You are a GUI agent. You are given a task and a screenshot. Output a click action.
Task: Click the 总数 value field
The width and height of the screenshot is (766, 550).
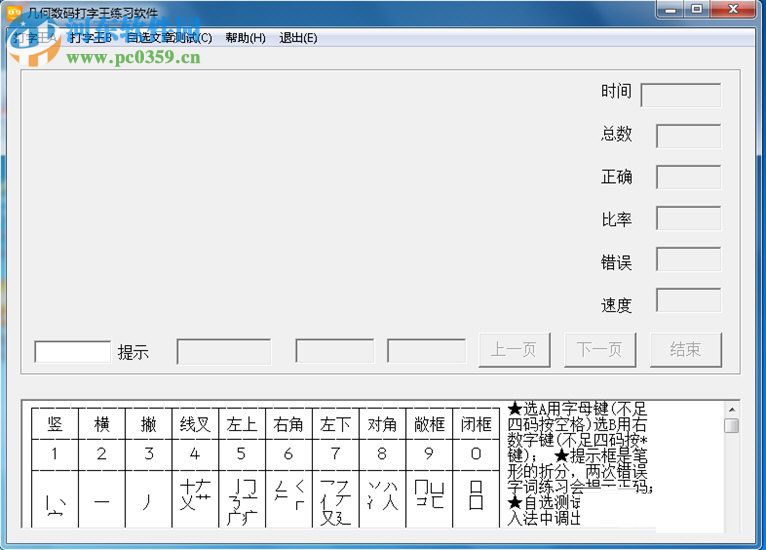(688, 136)
